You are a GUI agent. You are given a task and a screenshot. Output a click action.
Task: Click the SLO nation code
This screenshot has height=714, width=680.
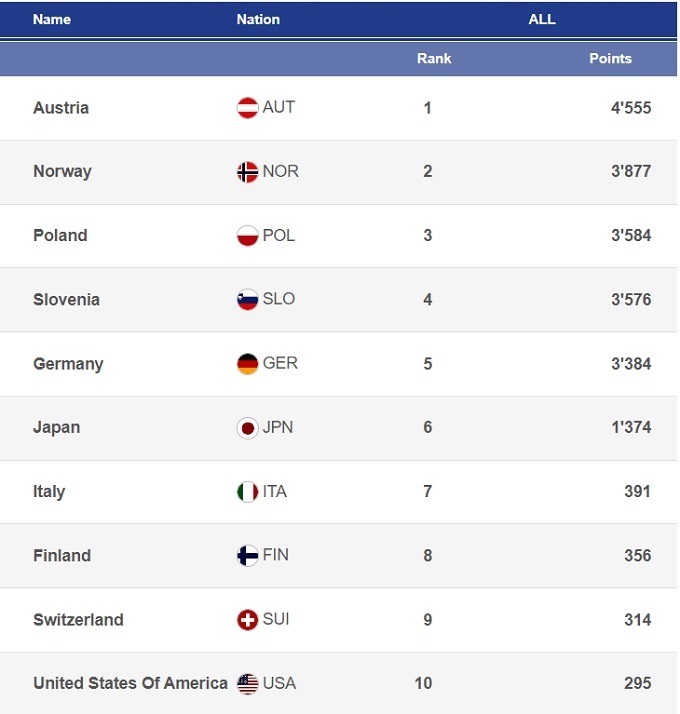(x=279, y=299)
